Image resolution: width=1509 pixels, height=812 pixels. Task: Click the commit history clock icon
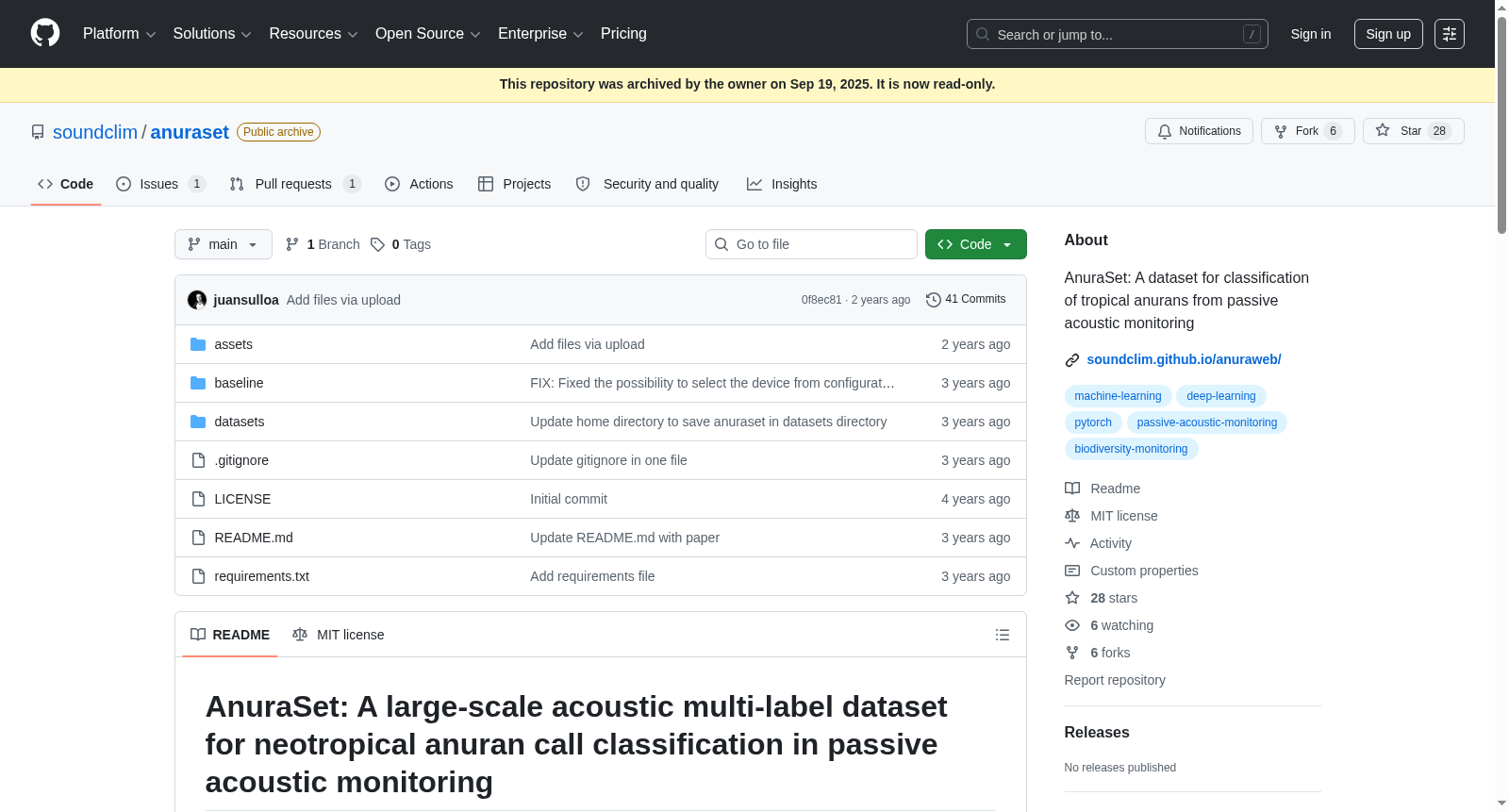point(934,300)
